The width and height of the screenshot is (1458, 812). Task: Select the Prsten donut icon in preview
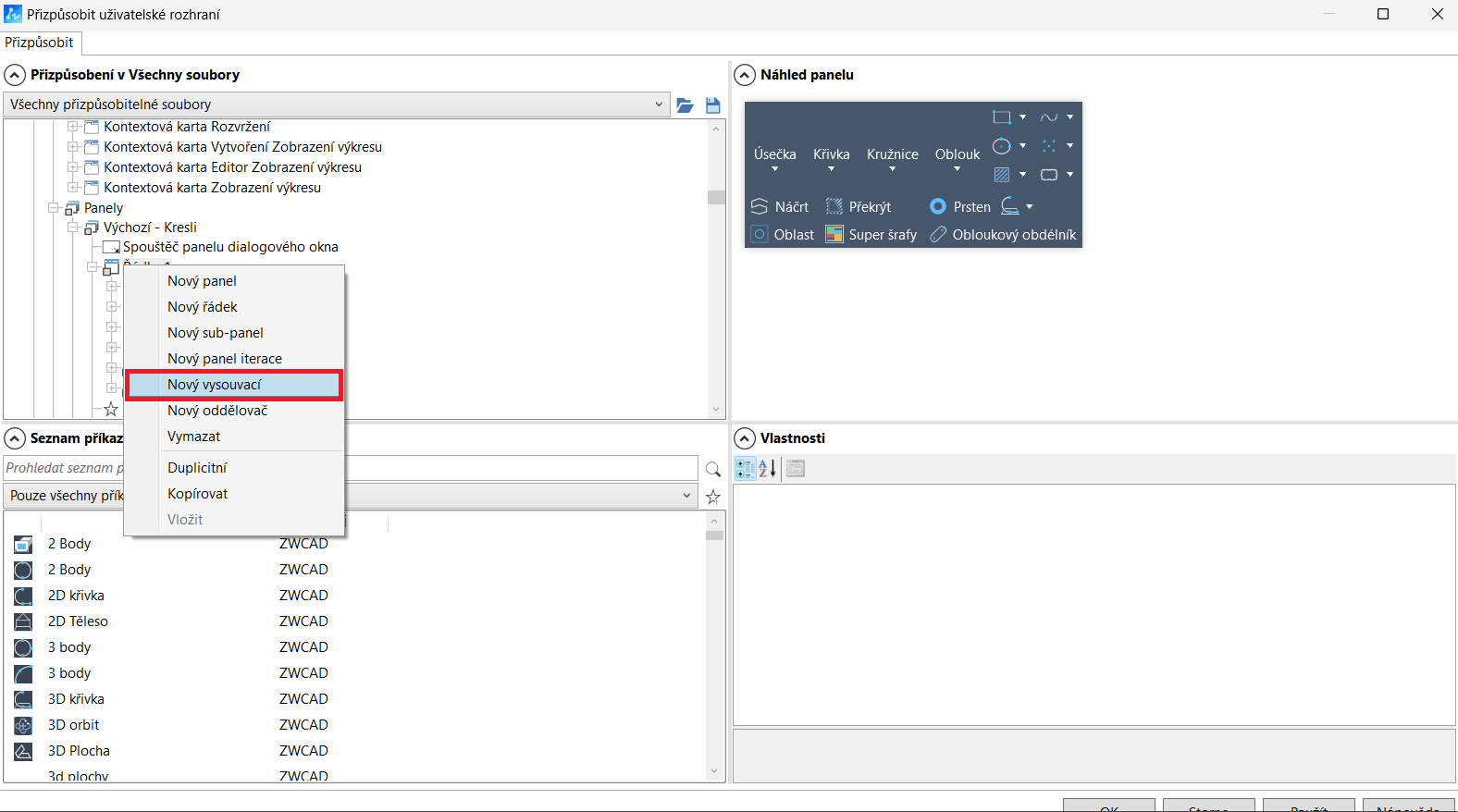938,206
